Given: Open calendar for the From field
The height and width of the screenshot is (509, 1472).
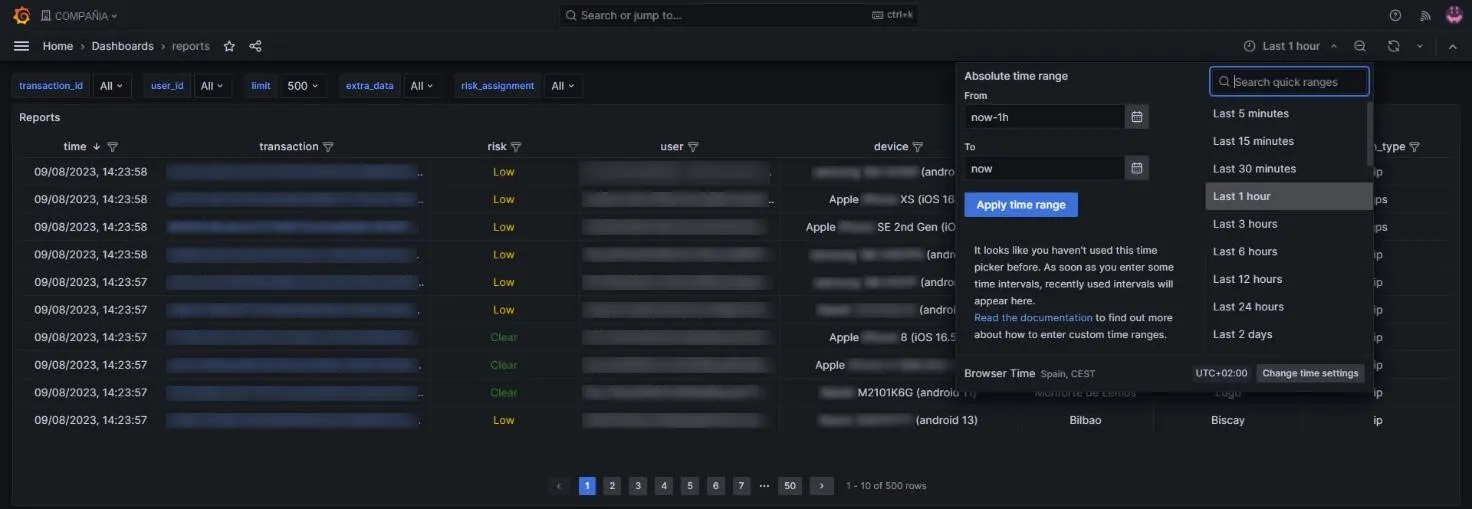Looking at the screenshot, I should click(x=1137, y=117).
